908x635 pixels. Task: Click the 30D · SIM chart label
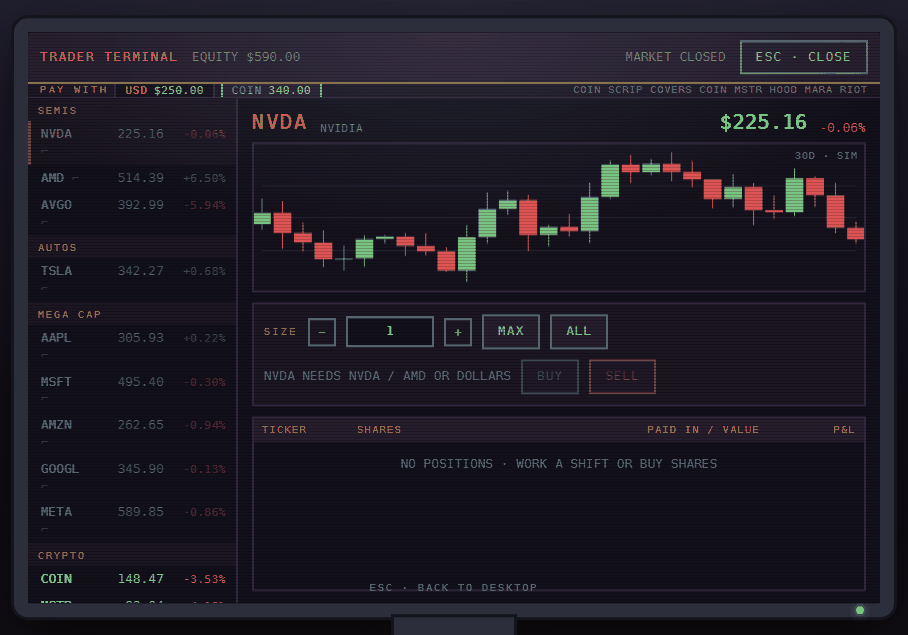click(x=826, y=156)
